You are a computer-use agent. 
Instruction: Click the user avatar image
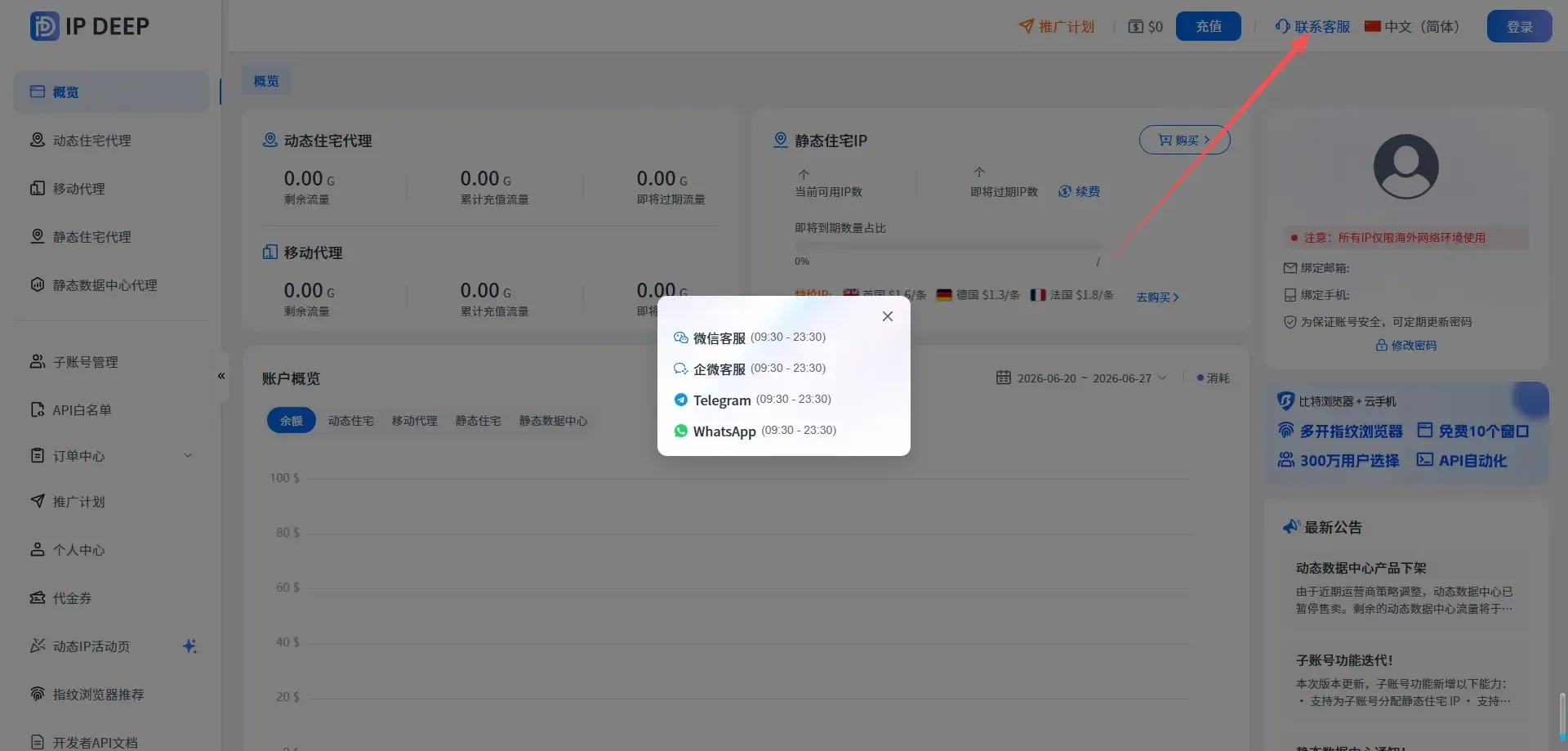[x=1405, y=167]
